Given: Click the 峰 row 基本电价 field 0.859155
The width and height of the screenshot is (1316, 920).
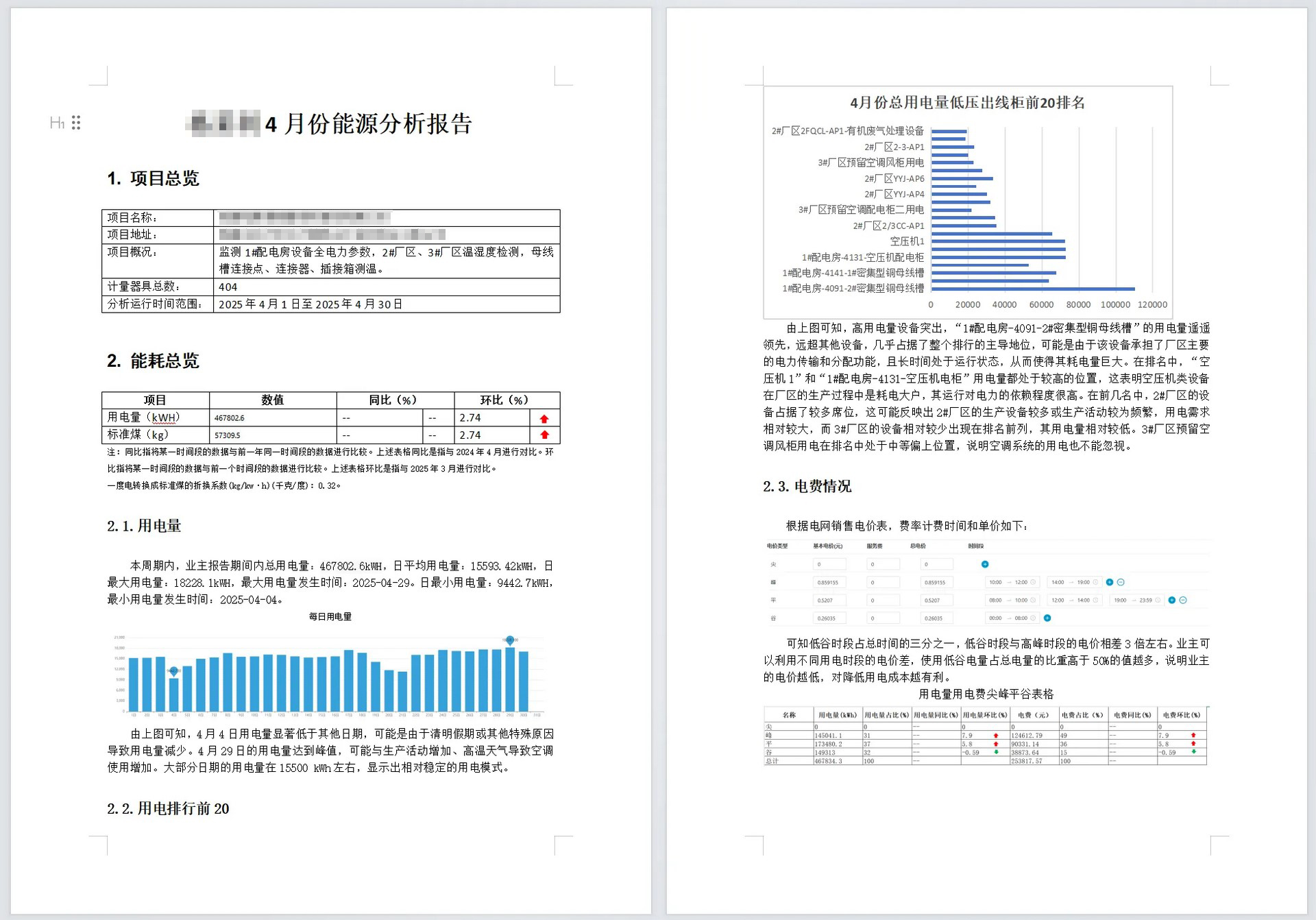Looking at the screenshot, I should 829,582.
